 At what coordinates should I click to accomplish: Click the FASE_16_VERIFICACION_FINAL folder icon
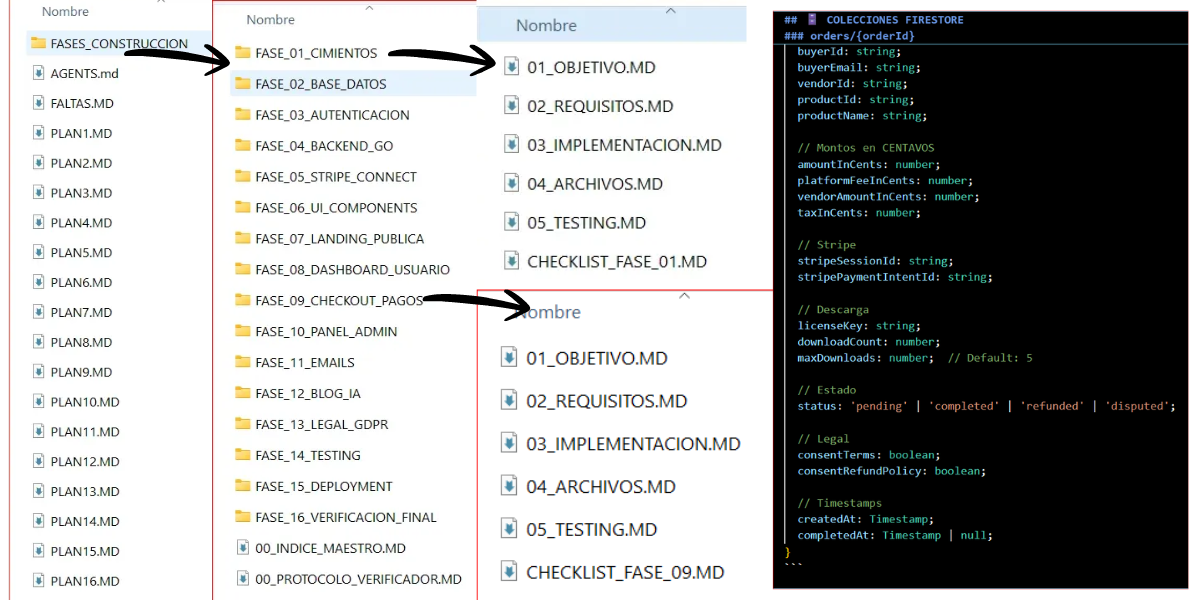[x=242, y=517]
